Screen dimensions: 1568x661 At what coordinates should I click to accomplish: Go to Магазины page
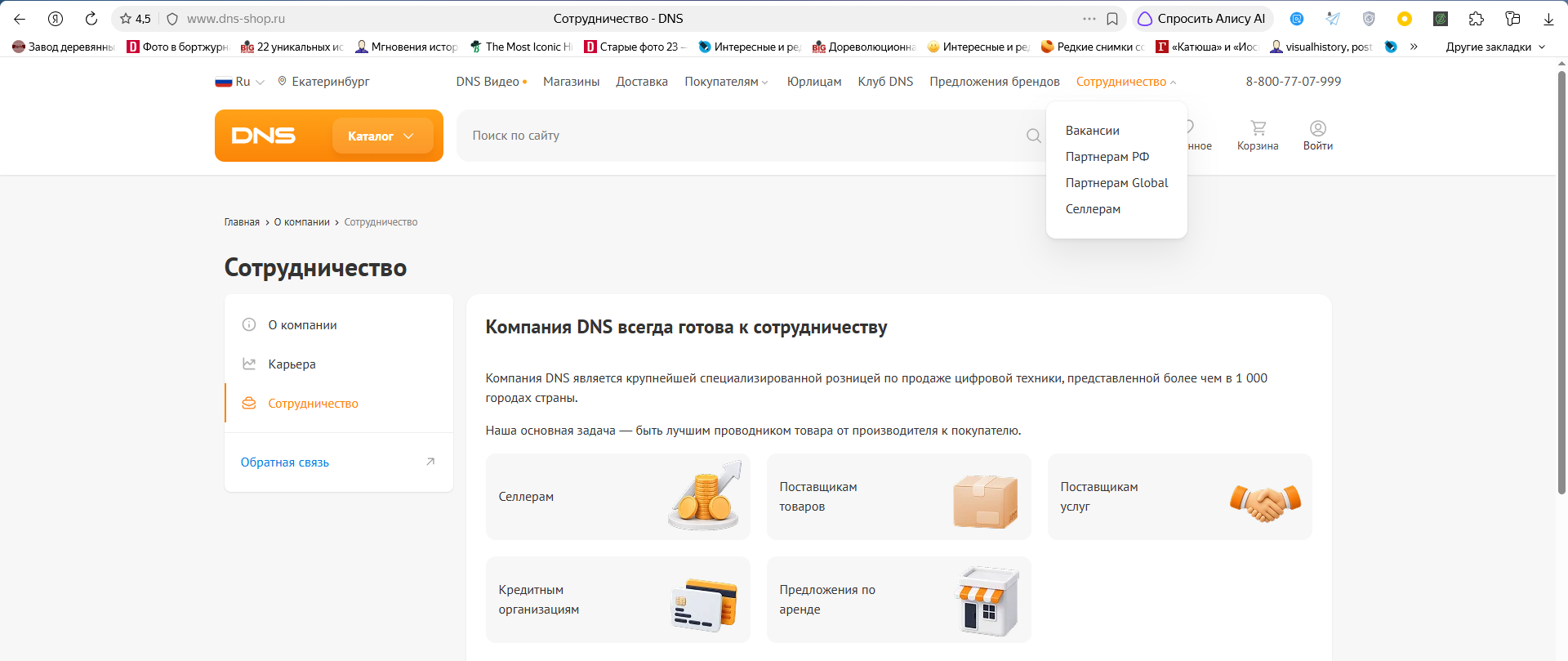pos(571,82)
